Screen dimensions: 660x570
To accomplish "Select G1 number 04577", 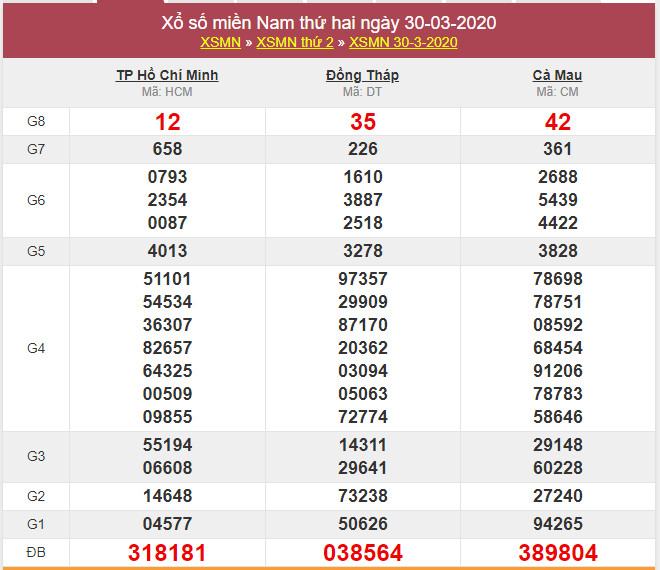I will 168,524.
